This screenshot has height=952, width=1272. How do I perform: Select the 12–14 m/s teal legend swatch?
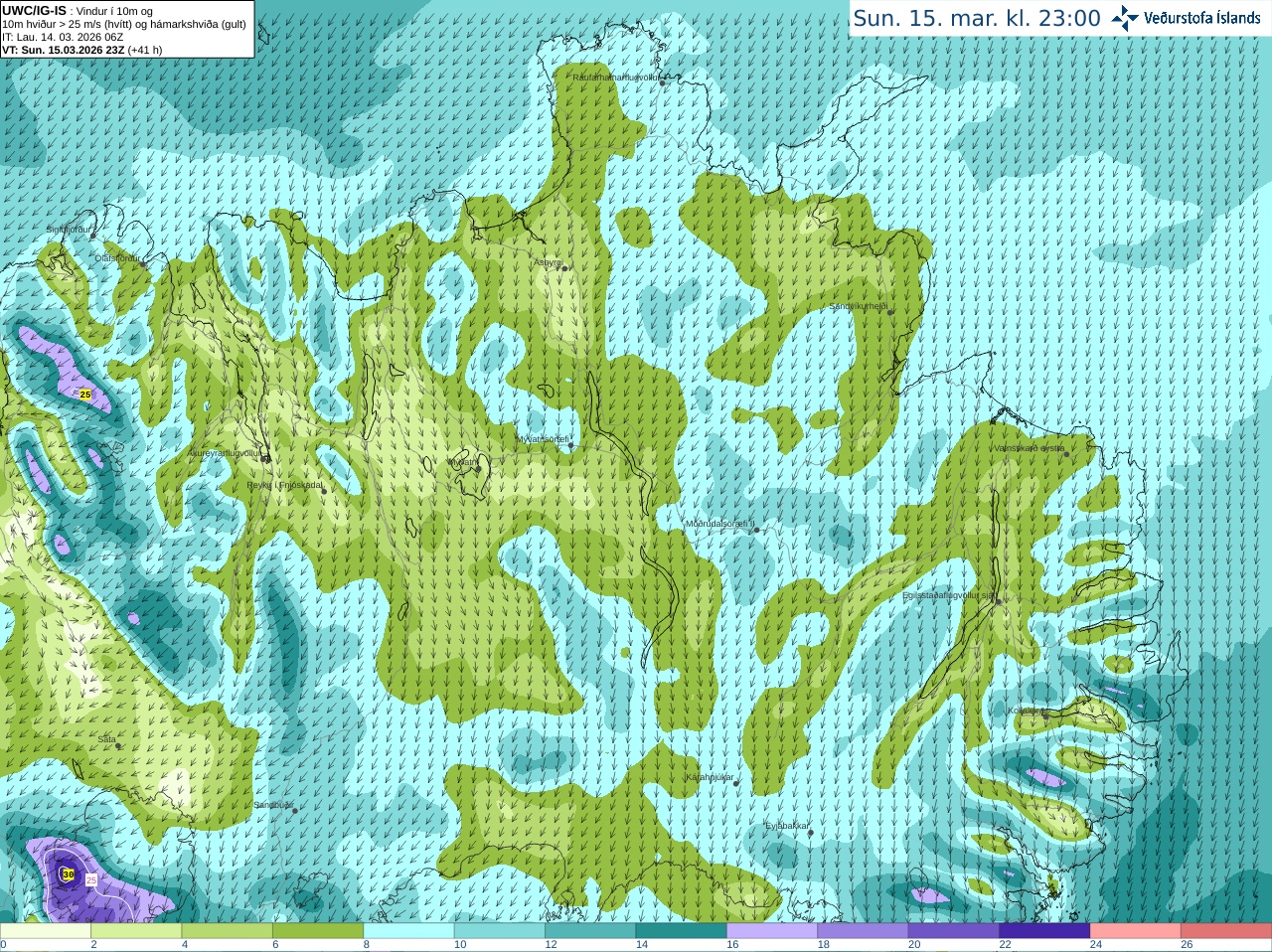[590, 931]
